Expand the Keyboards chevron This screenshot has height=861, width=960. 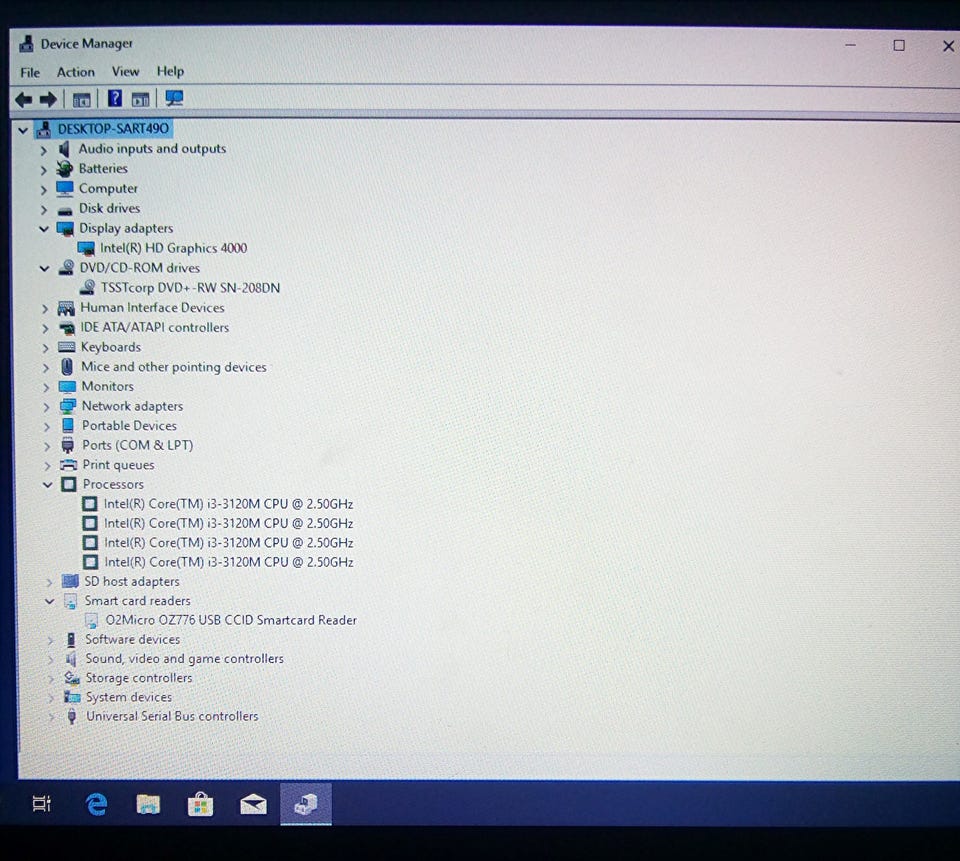(45, 348)
